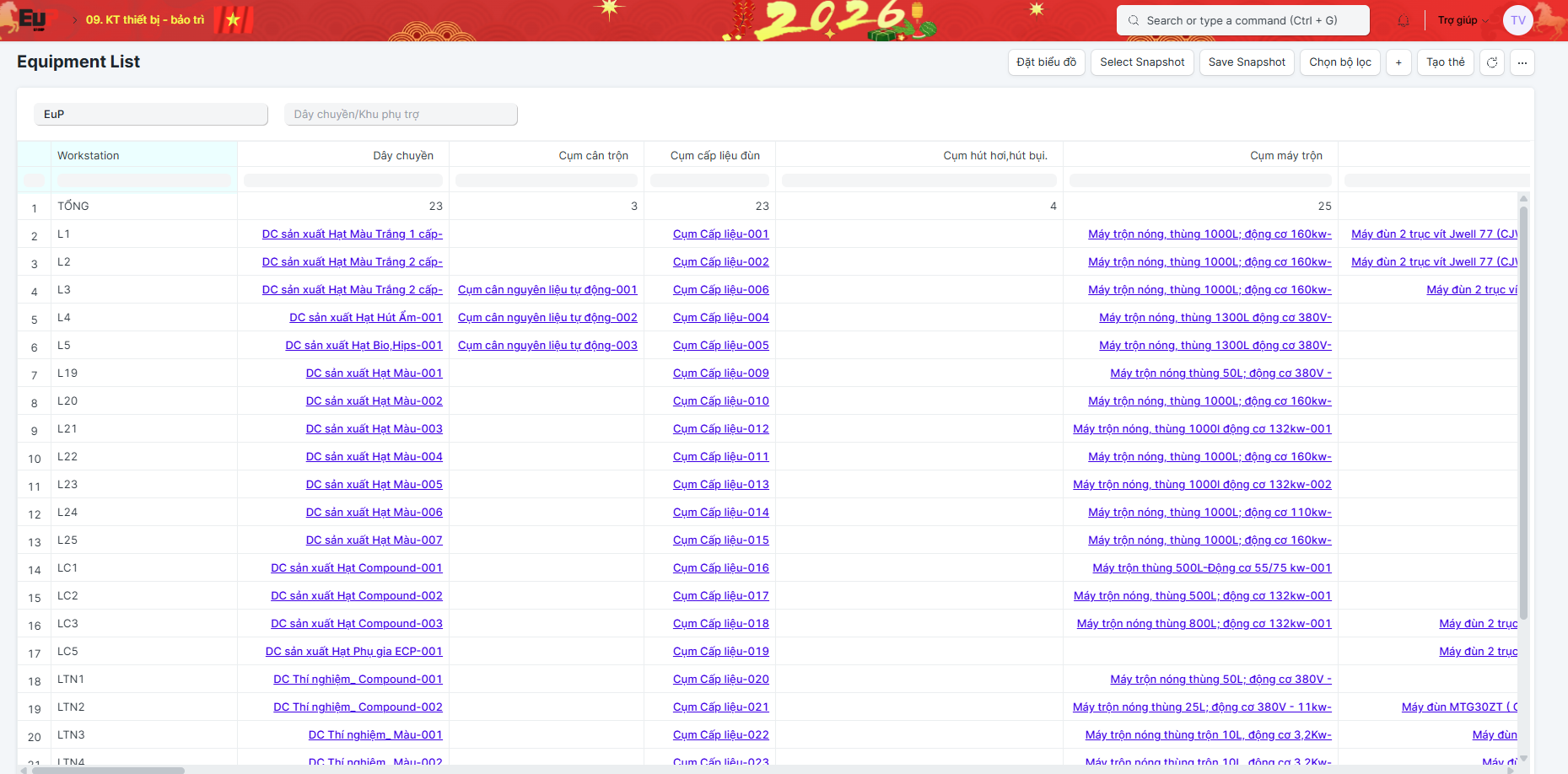Click the refresh report icon
Screen dimensions: 1568x774
click(x=1492, y=62)
